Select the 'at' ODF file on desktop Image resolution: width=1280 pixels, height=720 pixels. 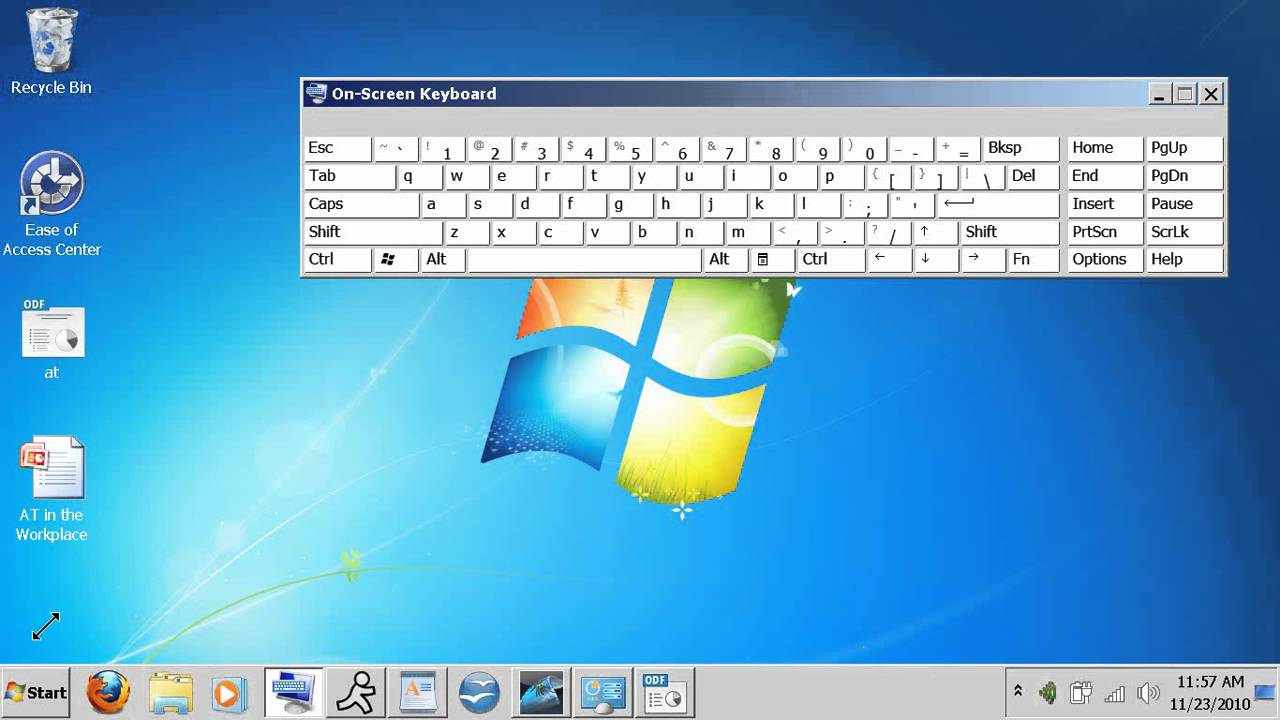52,339
